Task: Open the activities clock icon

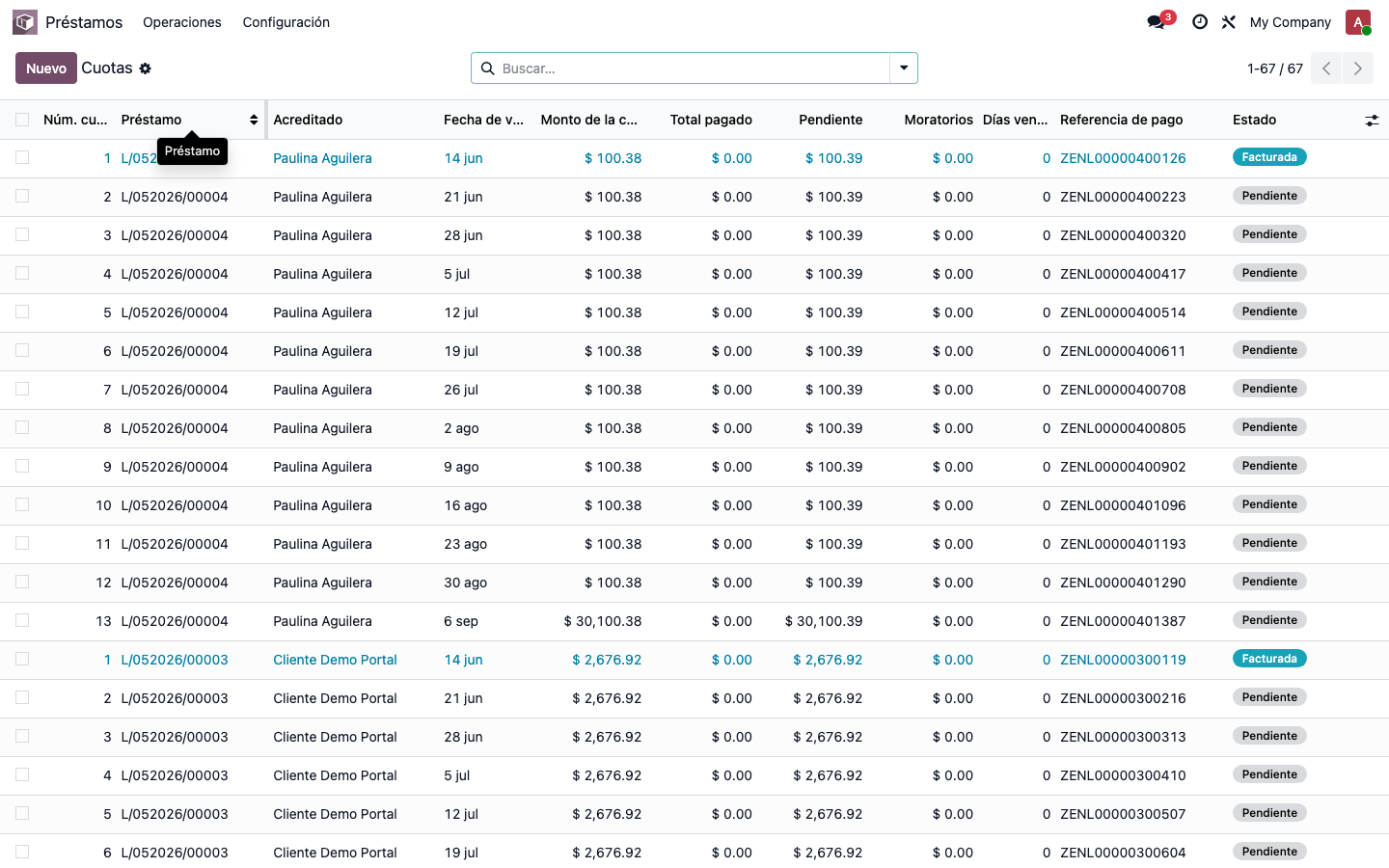Action: click(1200, 22)
